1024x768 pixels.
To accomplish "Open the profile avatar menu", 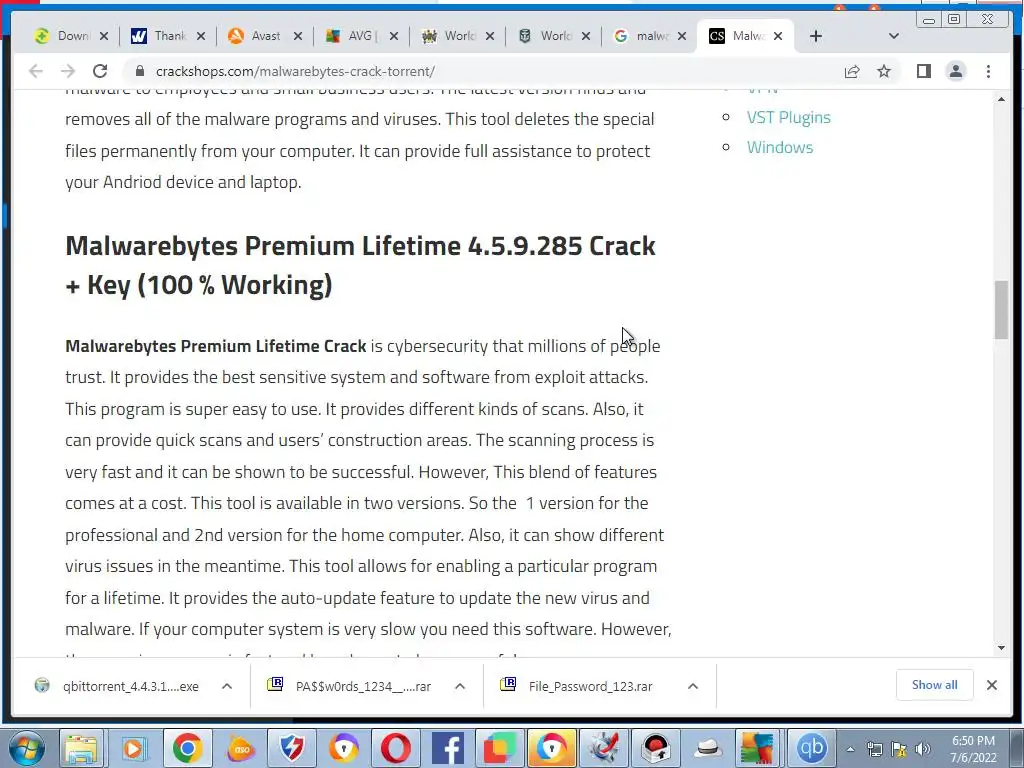I will pos(956,71).
